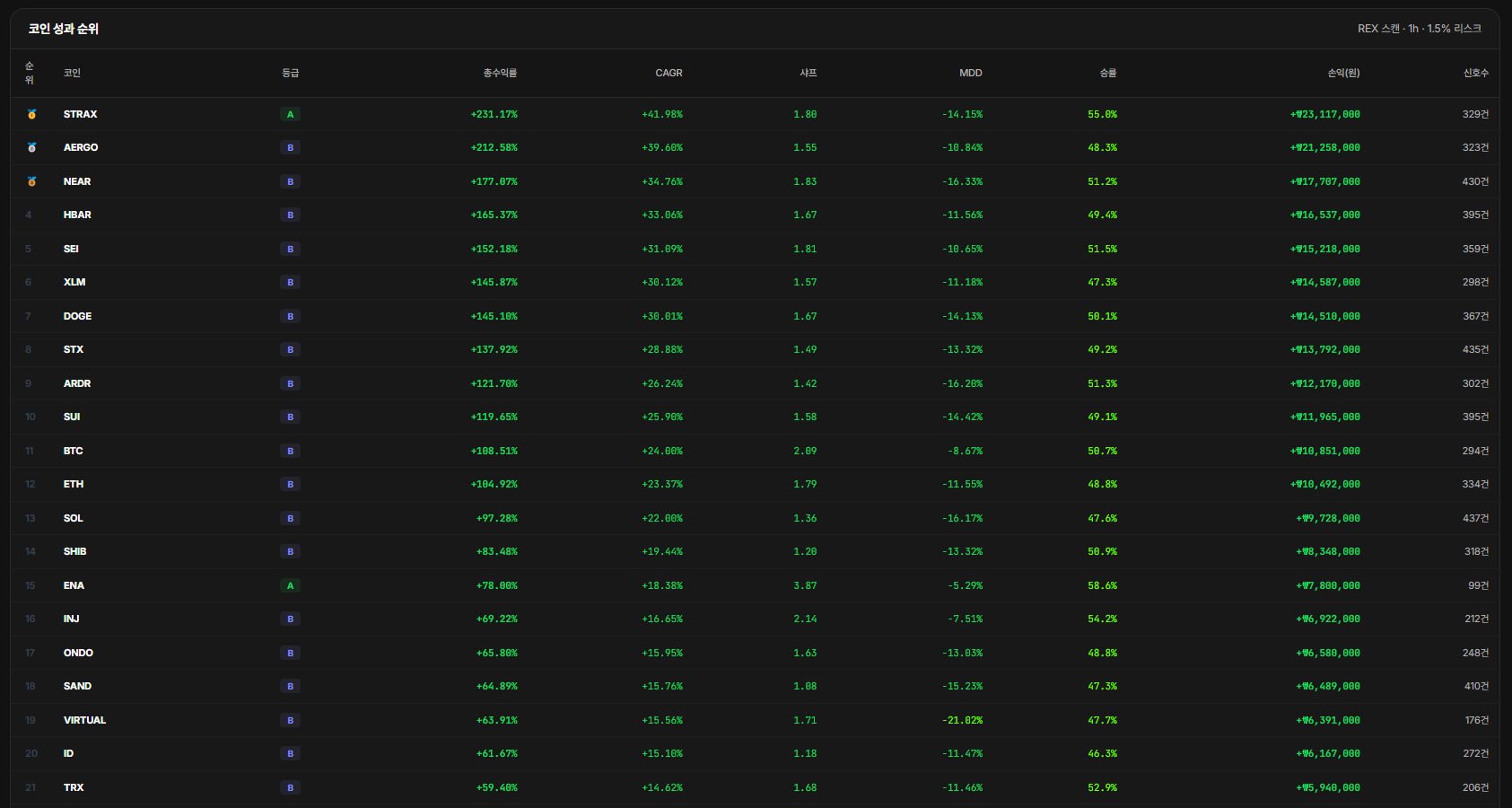This screenshot has height=808, width=1512.
Task: Select the XLM coin name
Action: coord(74,282)
